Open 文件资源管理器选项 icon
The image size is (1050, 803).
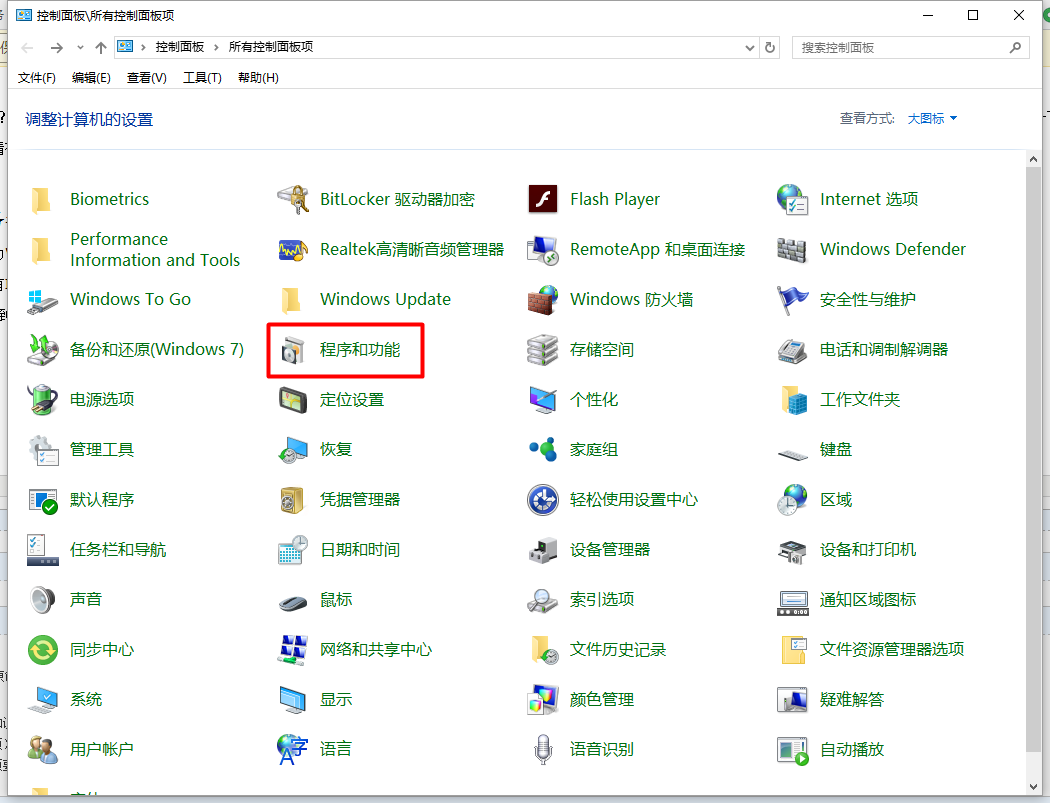click(793, 650)
